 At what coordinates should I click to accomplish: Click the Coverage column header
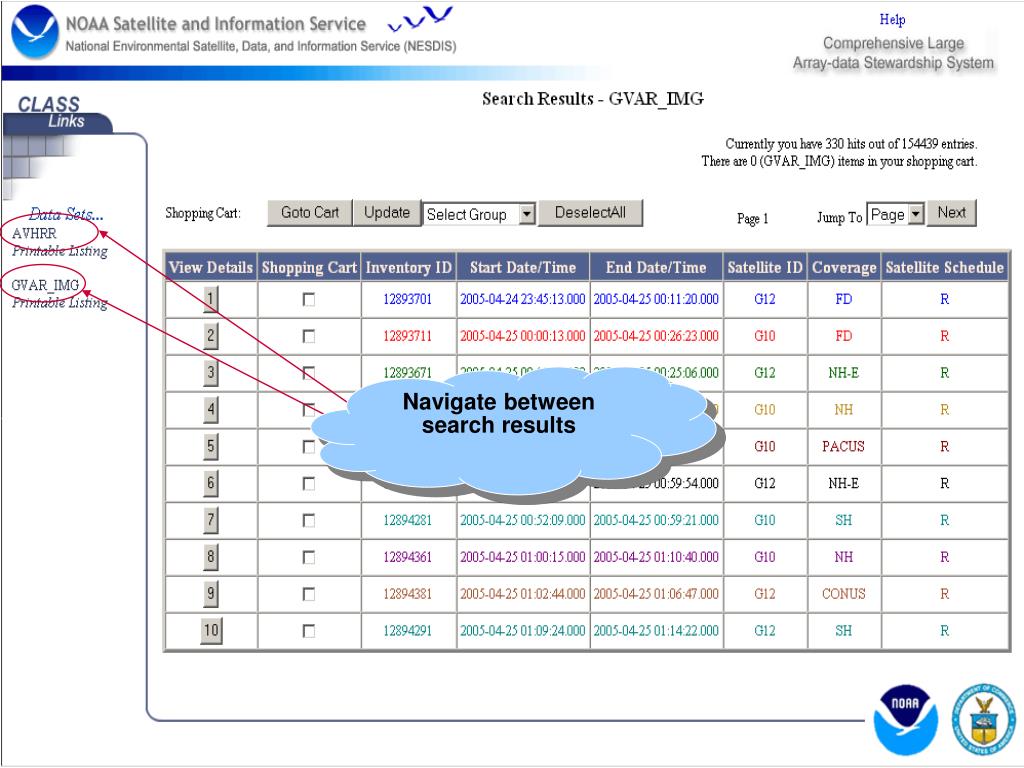pos(844,267)
